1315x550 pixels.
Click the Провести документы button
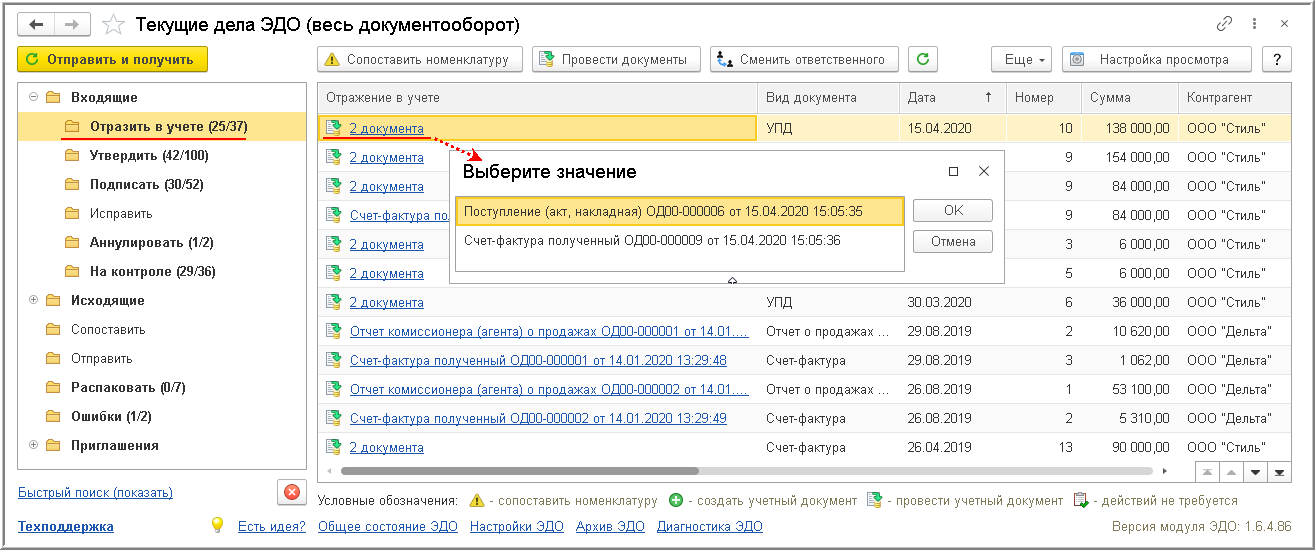614,59
